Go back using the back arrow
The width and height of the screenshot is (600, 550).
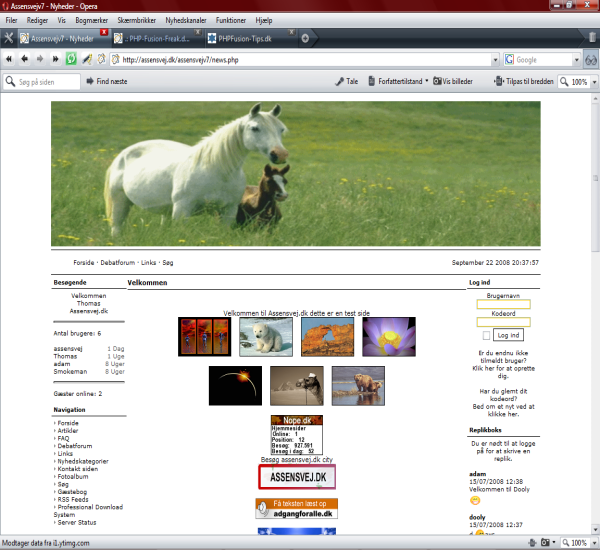coord(24,60)
